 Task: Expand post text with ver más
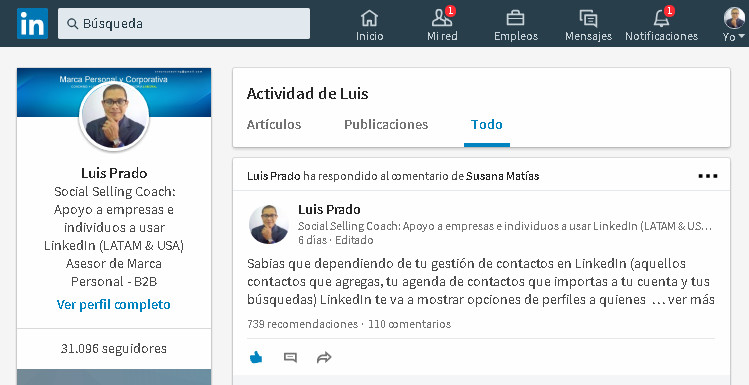coord(691,299)
